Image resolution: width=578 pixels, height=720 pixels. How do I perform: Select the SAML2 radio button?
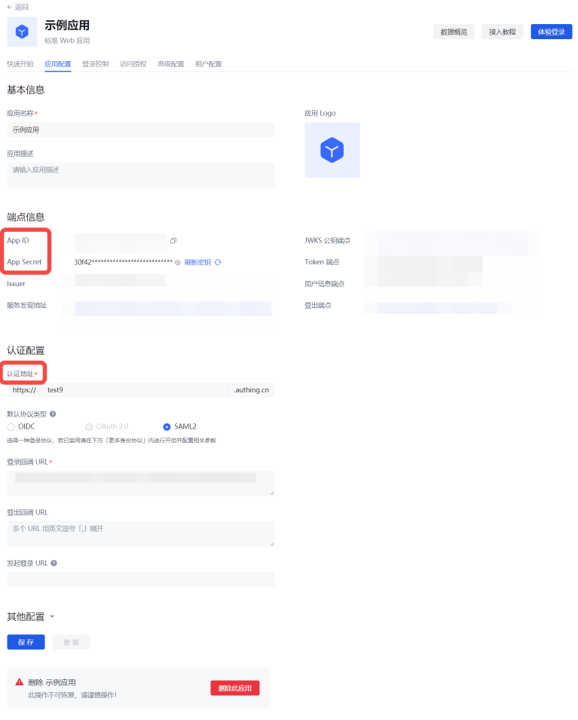[x=167, y=427]
